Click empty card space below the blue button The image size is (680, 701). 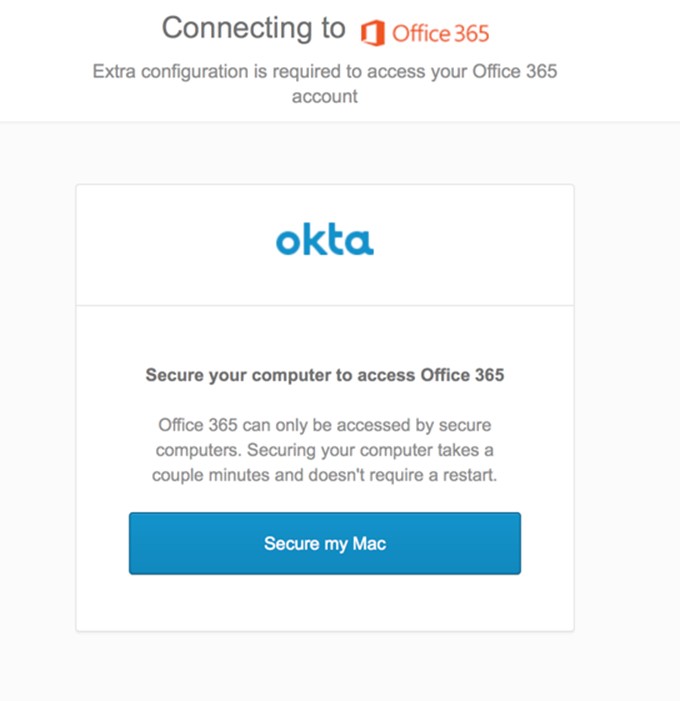click(324, 602)
